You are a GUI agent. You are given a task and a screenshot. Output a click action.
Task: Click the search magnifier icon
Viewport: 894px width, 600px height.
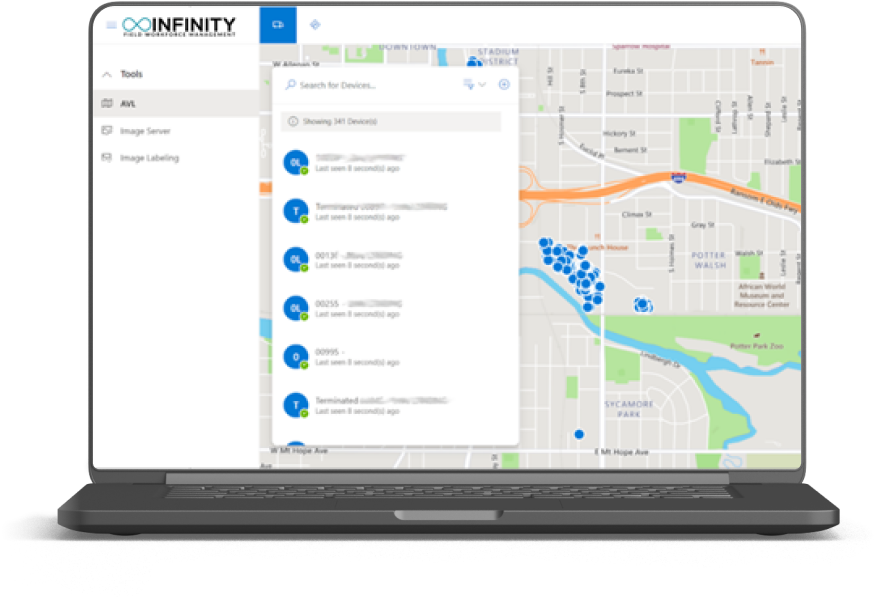290,85
